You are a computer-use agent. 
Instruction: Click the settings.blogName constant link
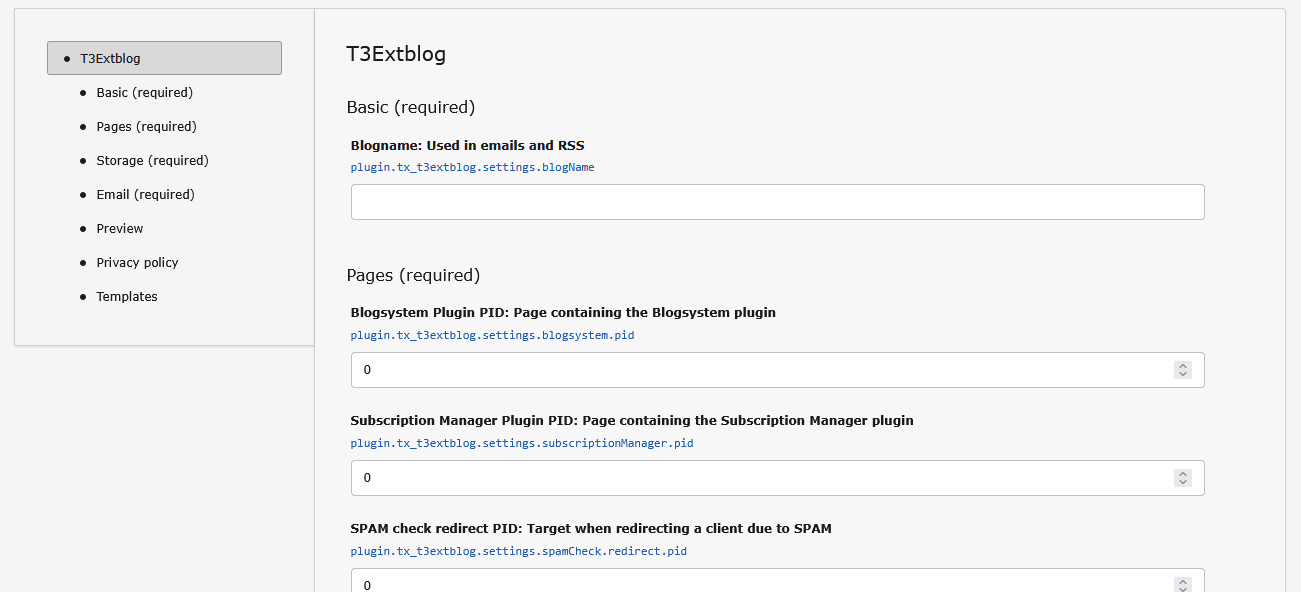(471, 167)
